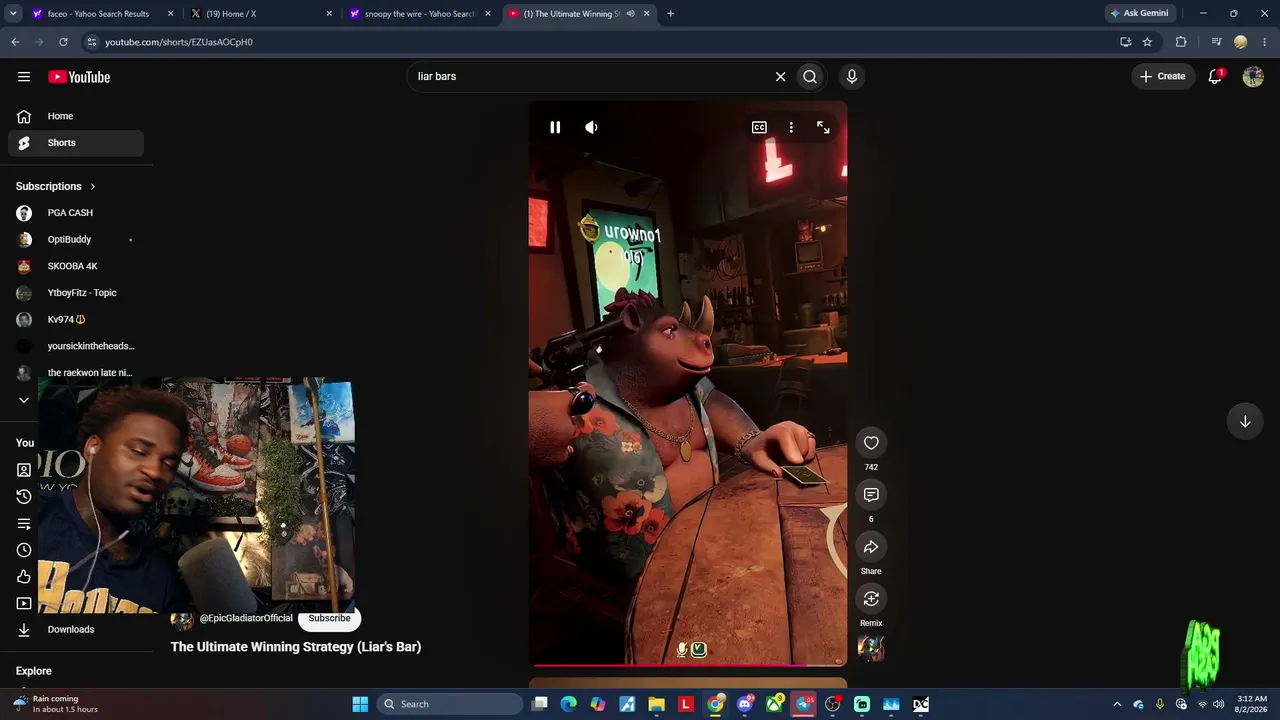Open comments for the Short
This screenshot has width=1280, height=720.
tap(871, 495)
